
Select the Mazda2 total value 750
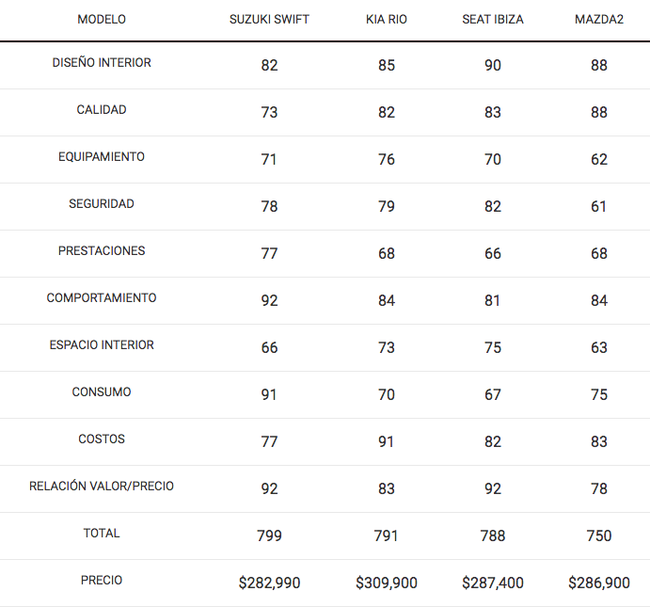pos(599,536)
